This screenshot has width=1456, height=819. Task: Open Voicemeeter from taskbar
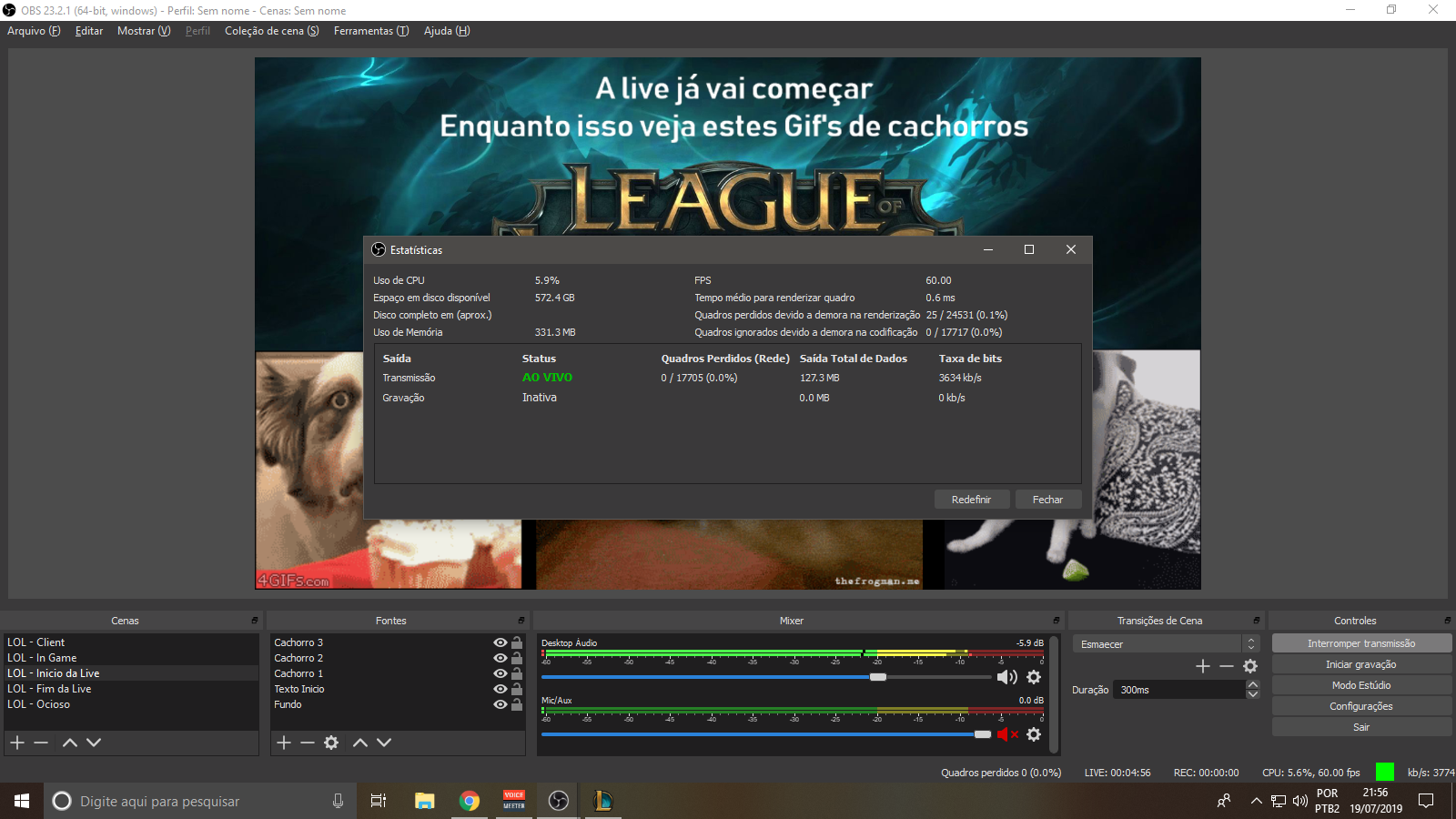click(x=514, y=801)
